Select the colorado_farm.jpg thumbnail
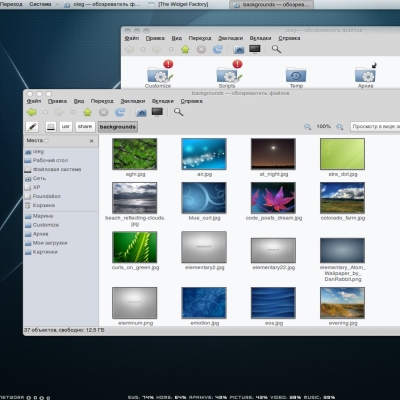 (342, 198)
